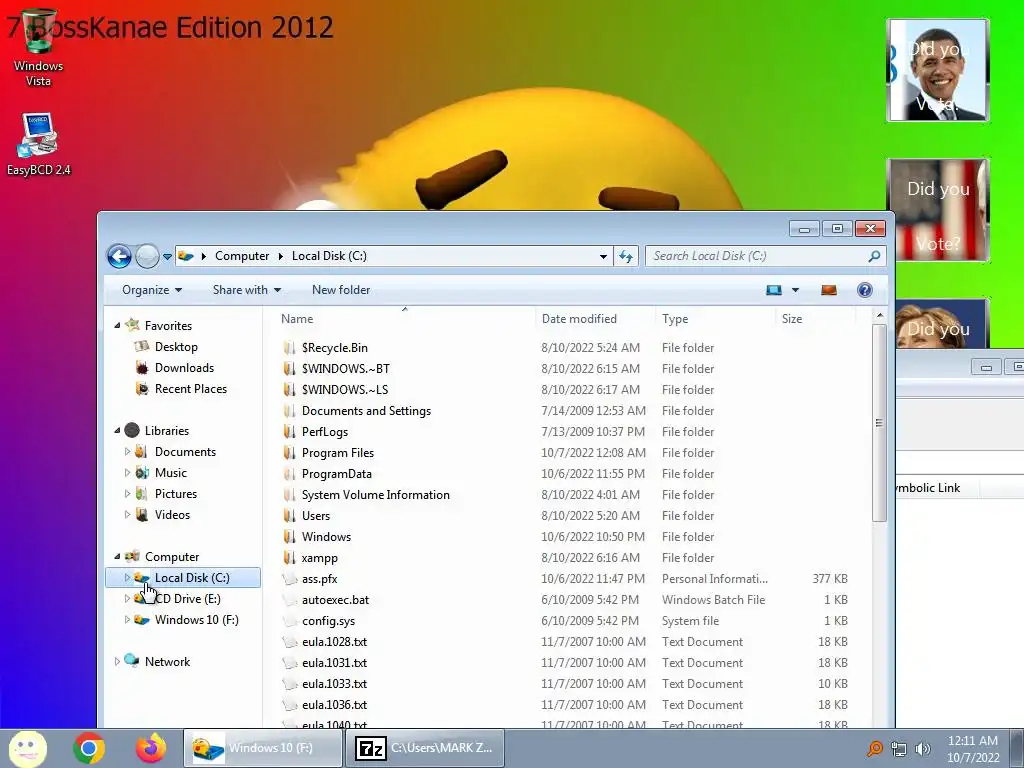
Task: Open the Share with menu
Action: [x=247, y=290]
